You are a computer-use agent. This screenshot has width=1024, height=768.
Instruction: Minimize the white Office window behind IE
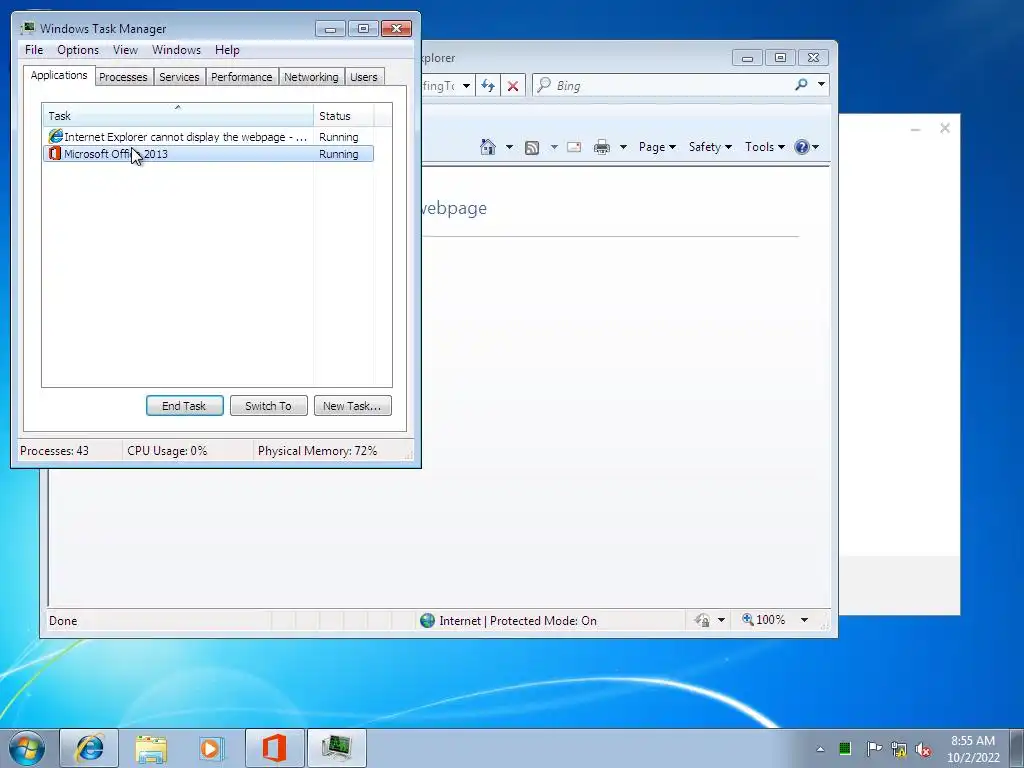(916, 129)
